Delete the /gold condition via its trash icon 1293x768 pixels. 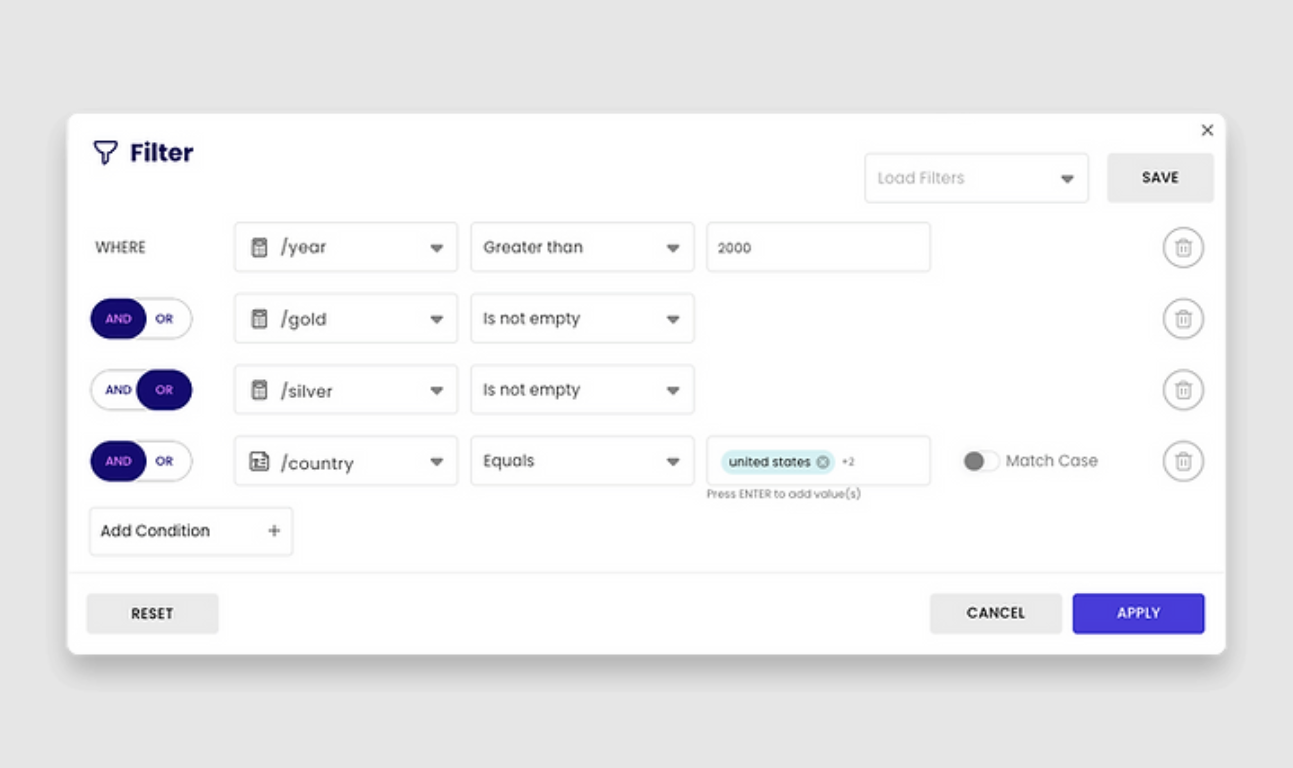[1183, 318]
